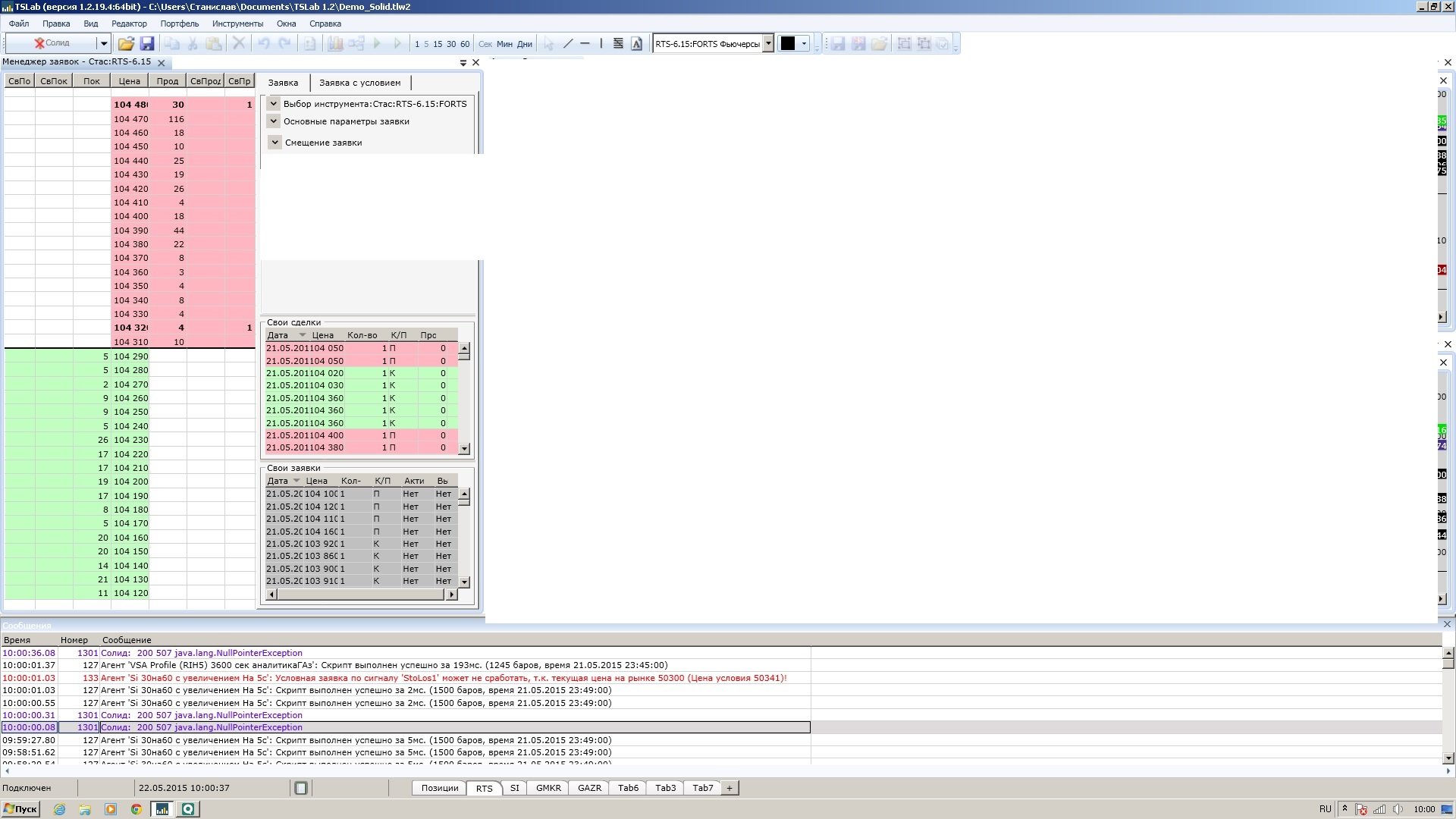Click the Open file folder icon

[126, 44]
